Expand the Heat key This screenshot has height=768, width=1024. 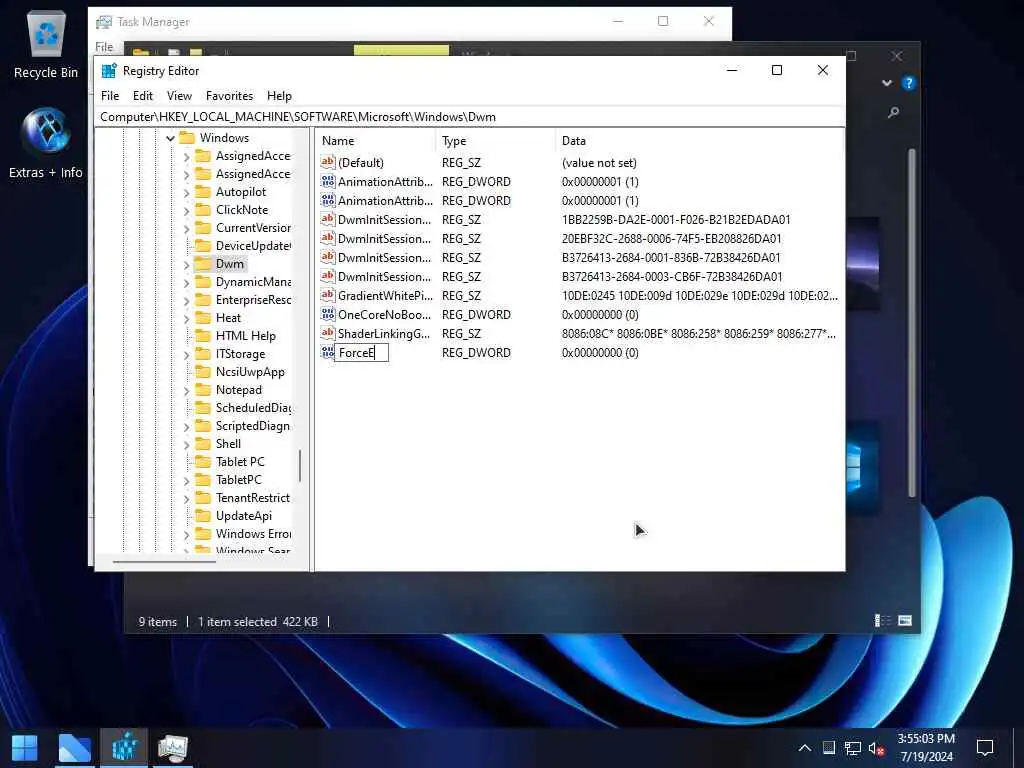(186, 319)
